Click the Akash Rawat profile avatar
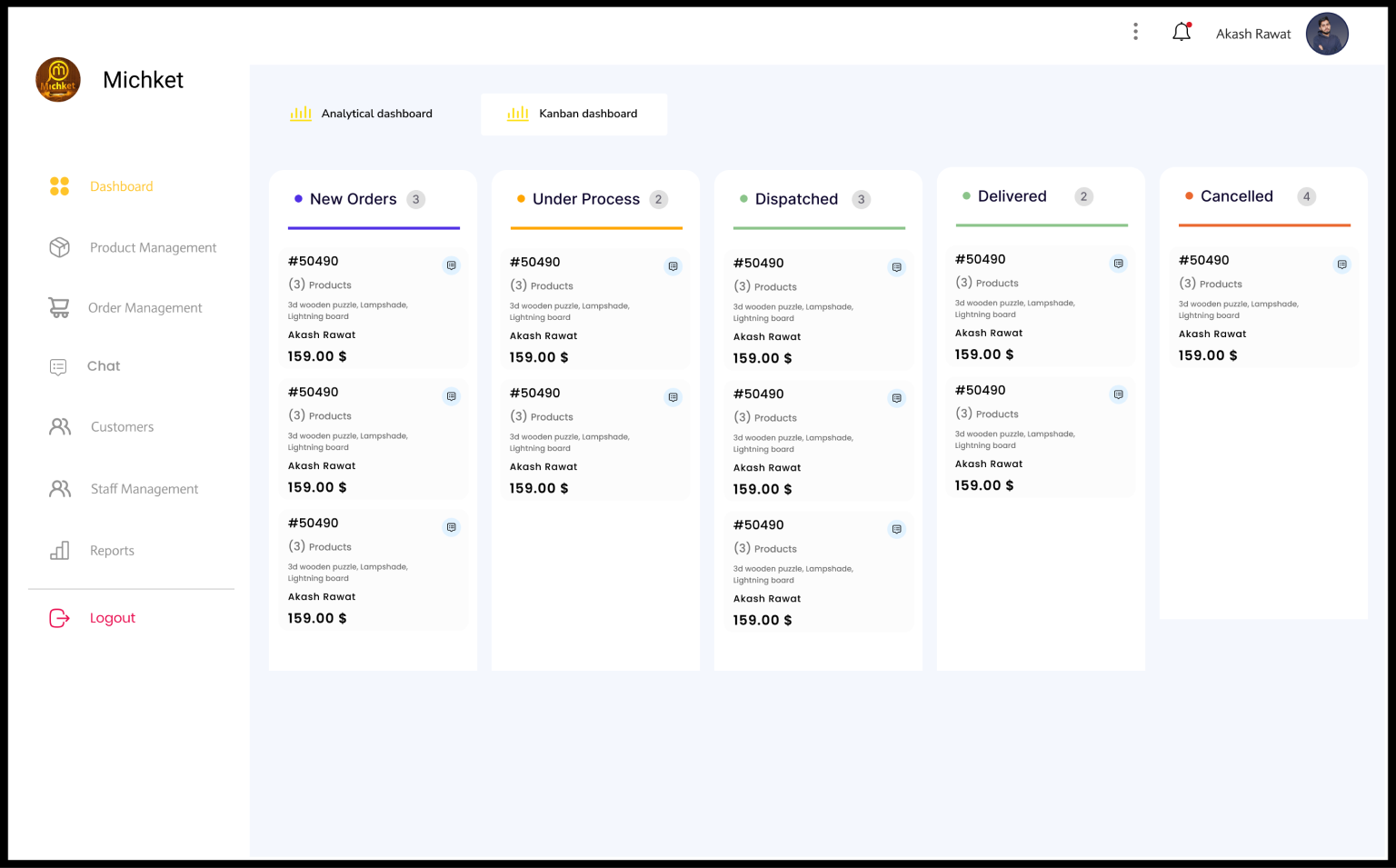The height and width of the screenshot is (868, 1396). [1326, 34]
